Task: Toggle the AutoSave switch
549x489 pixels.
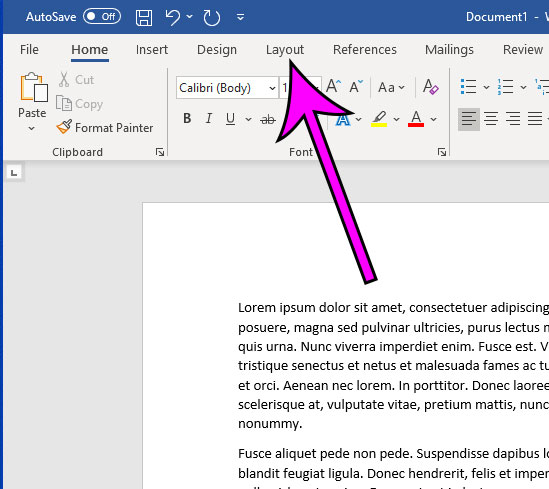Action: [102, 17]
